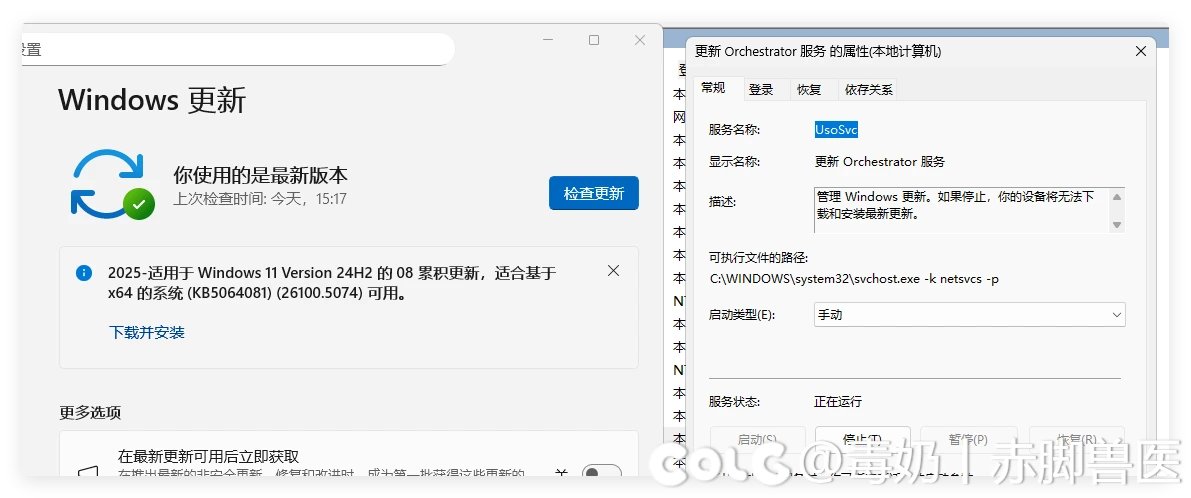Click the 停止 service button

pos(862,439)
